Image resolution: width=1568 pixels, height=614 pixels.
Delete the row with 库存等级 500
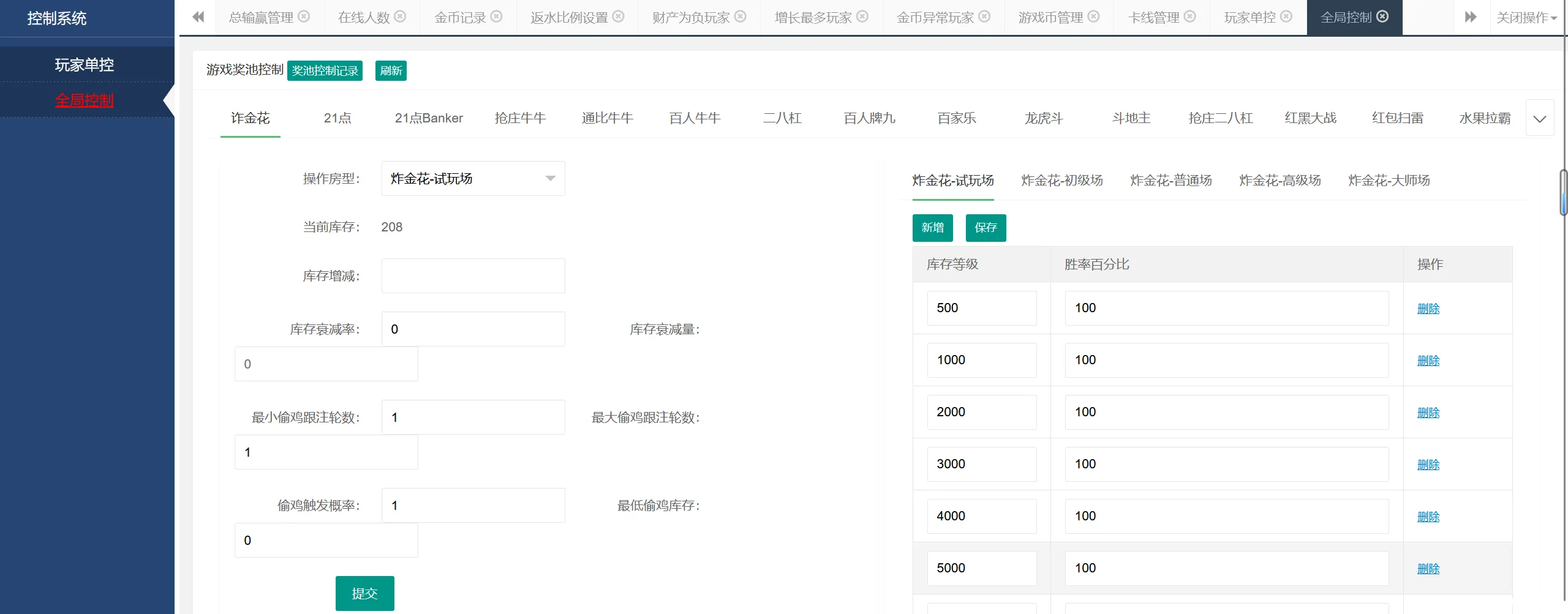[1428, 309]
